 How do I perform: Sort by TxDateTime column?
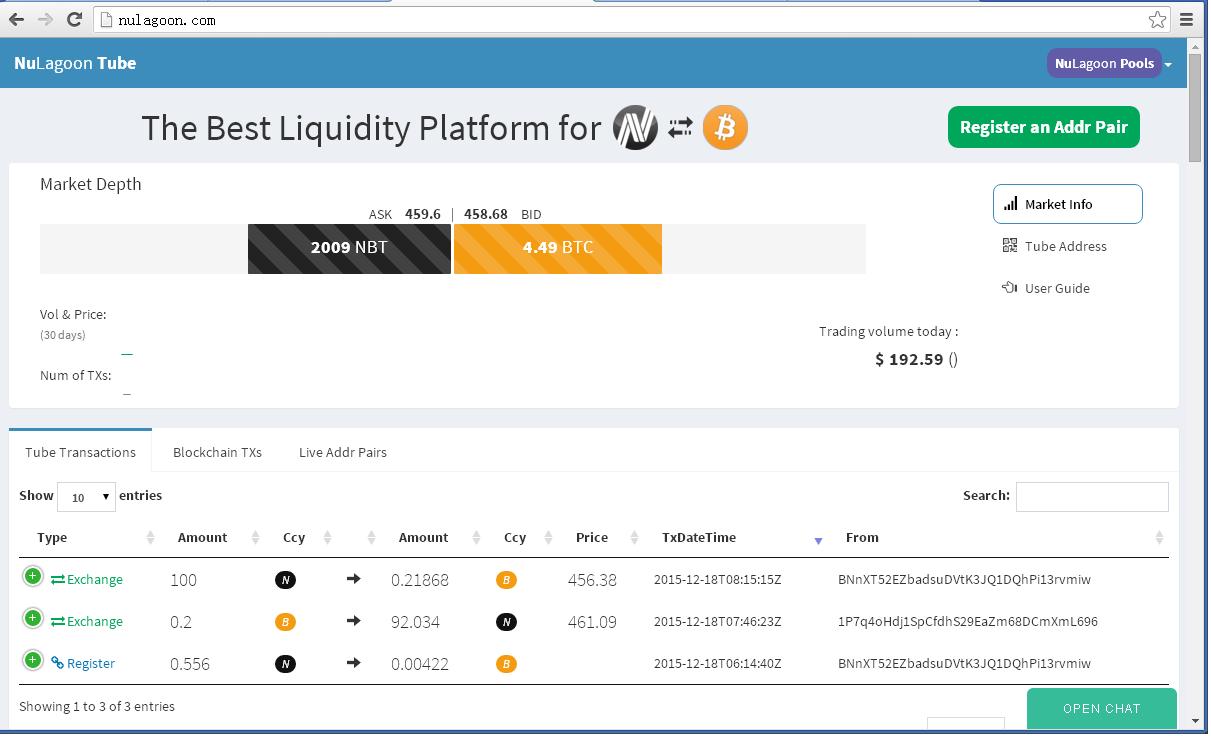736,538
